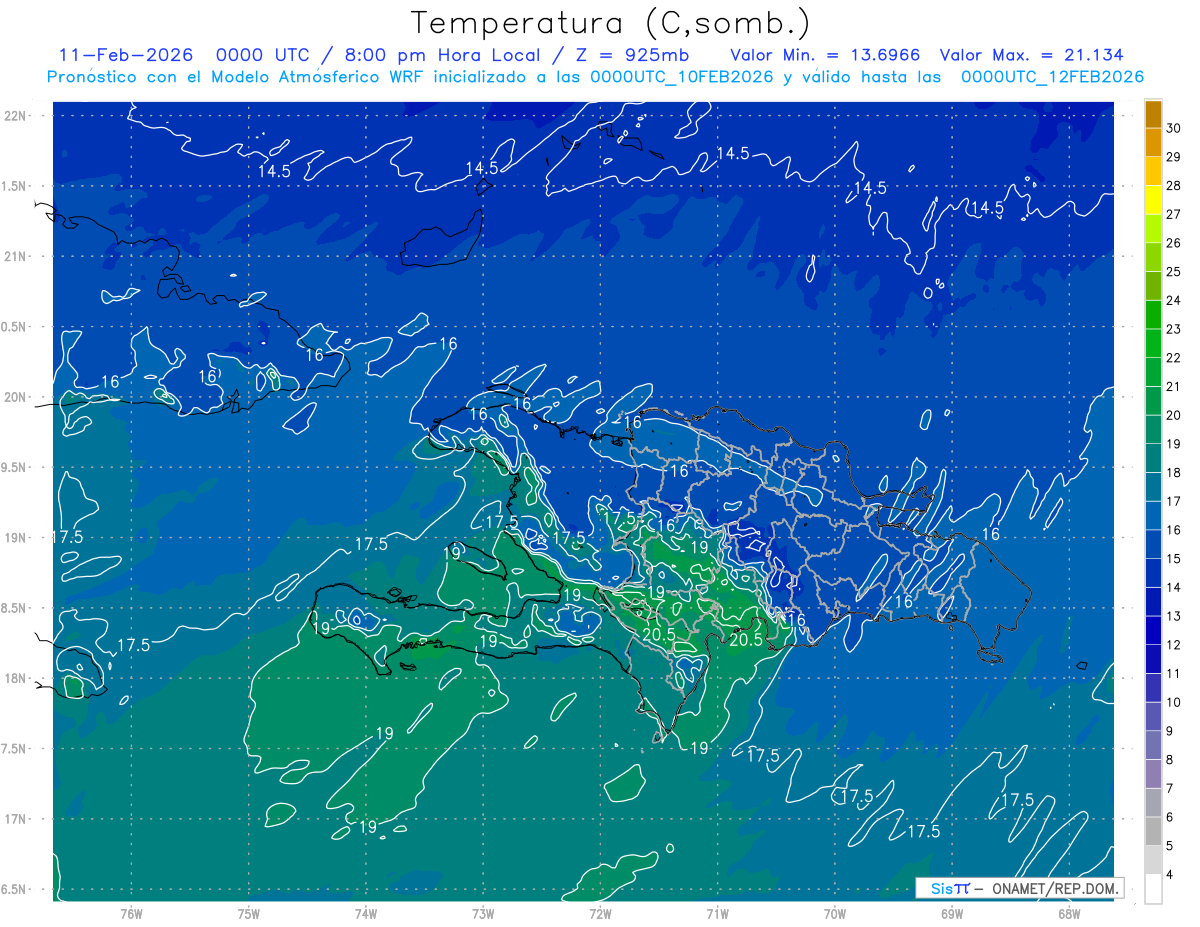Image resolution: width=1200 pixels, height=927 pixels.
Task: Click the '75W' longitude axis label
Action: 249,914
